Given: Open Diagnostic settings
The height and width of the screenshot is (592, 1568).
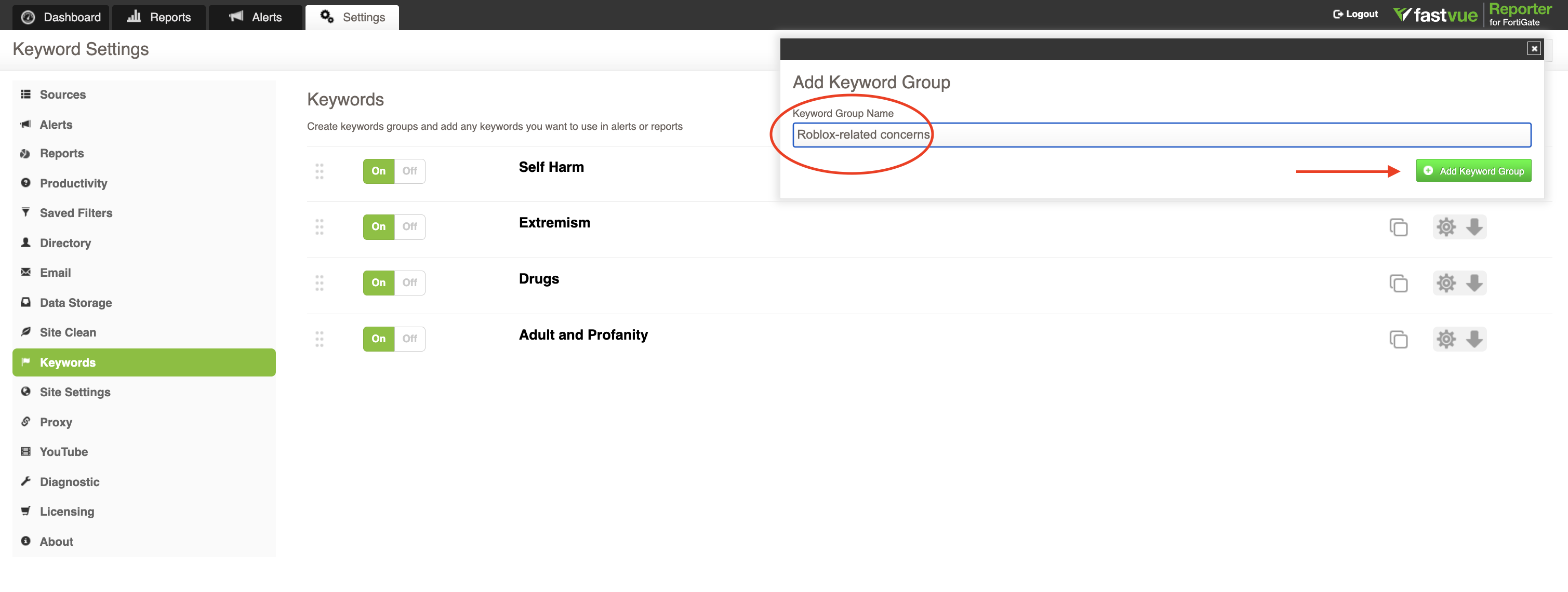Looking at the screenshot, I should pyautogui.click(x=143, y=481).
